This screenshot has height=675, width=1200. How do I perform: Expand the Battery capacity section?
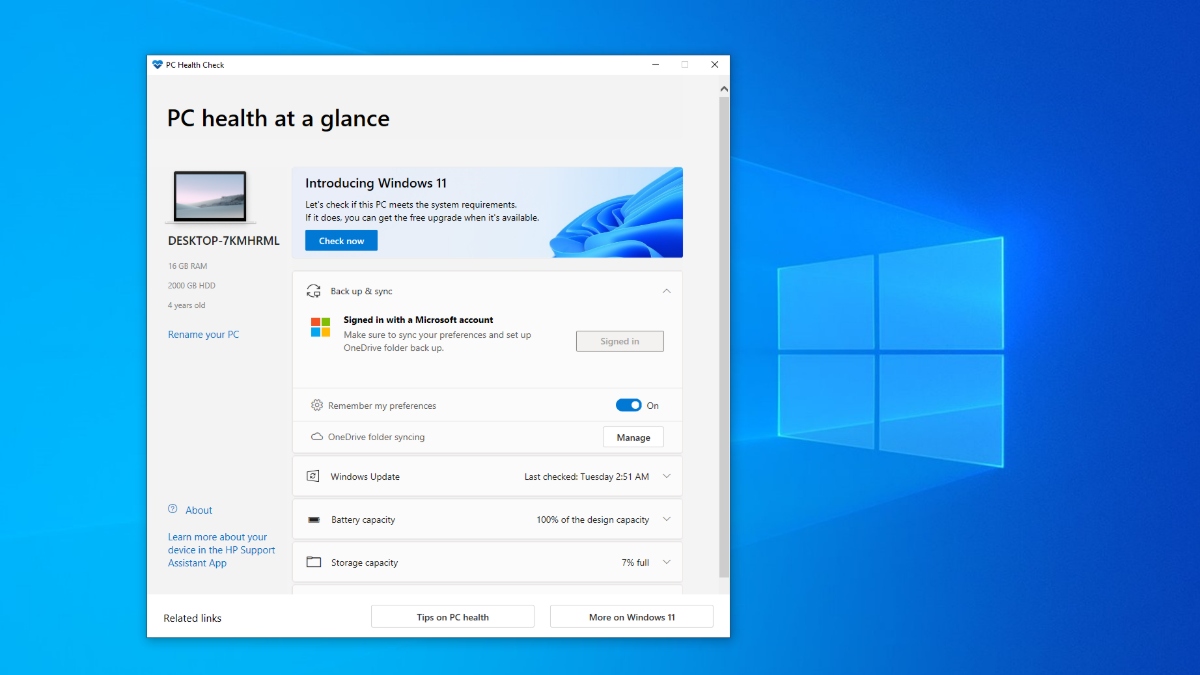click(x=666, y=519)
